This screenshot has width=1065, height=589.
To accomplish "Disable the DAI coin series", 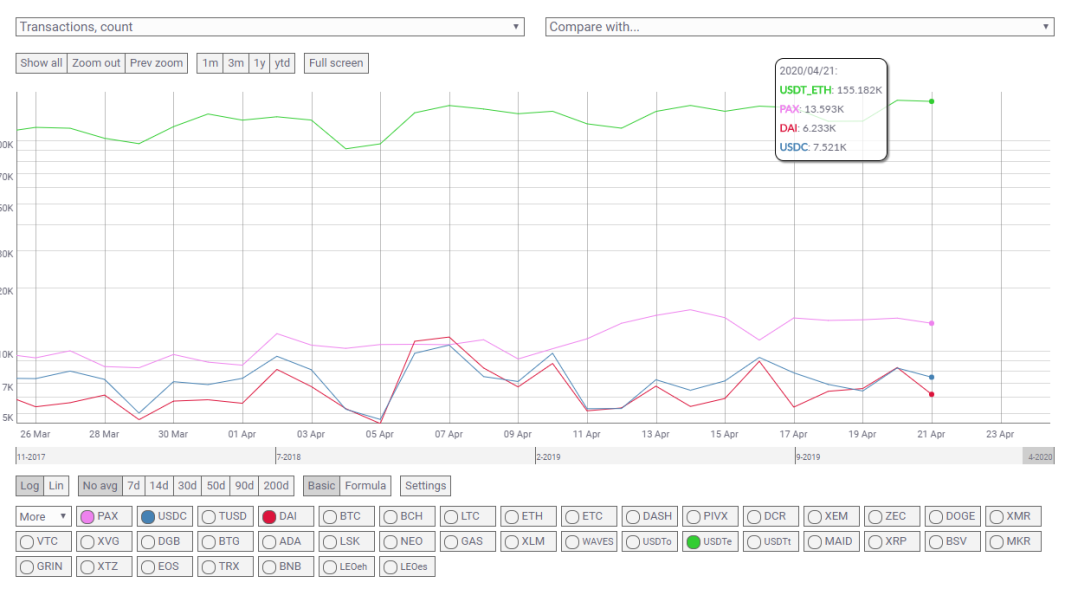I will tap(285, 516).
